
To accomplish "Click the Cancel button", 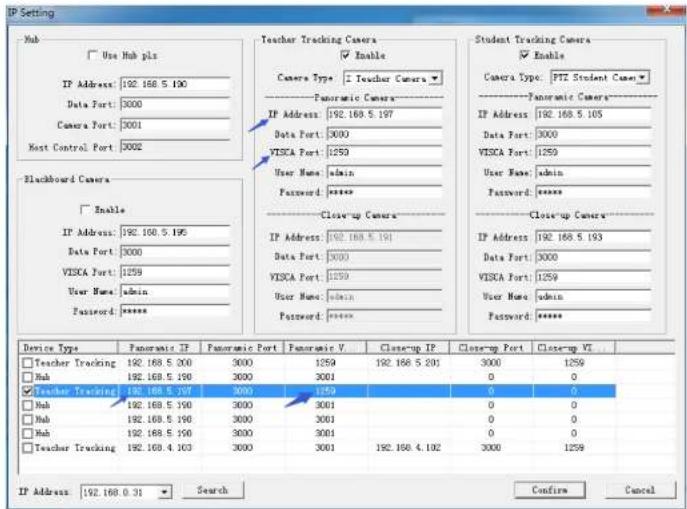I will [x=640, y=490].
